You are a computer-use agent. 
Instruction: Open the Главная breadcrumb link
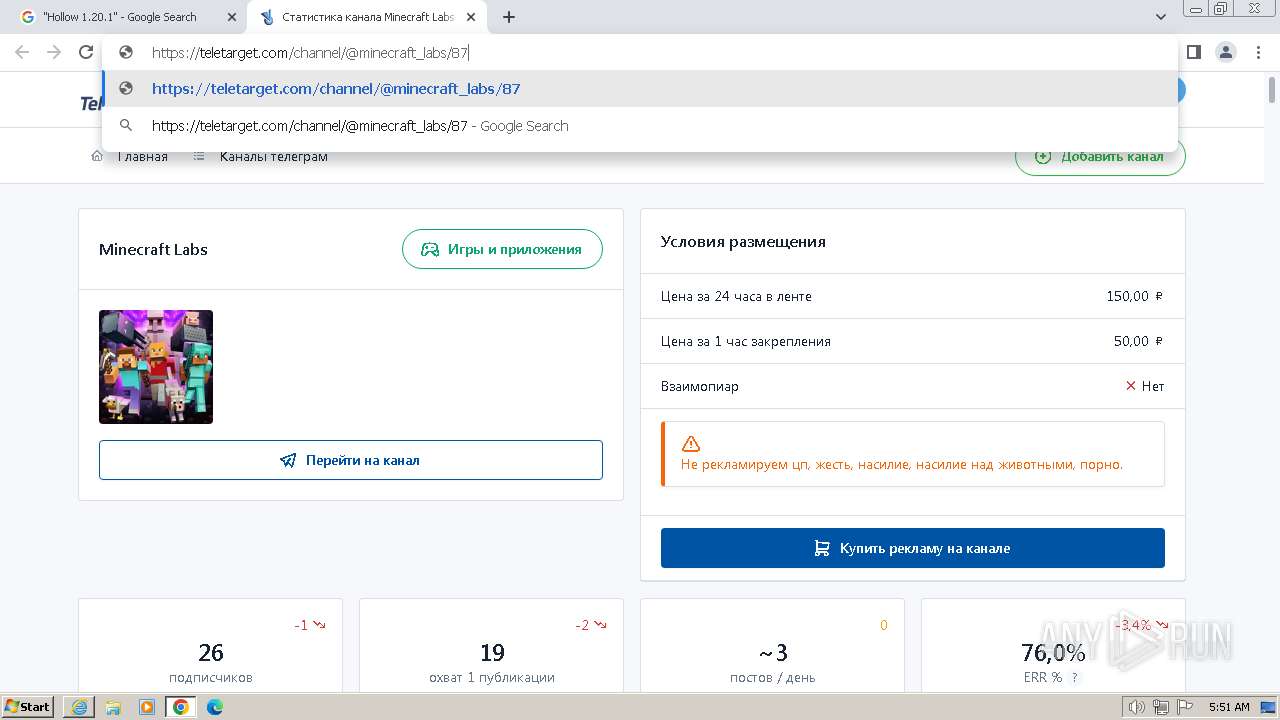[142, 156]
